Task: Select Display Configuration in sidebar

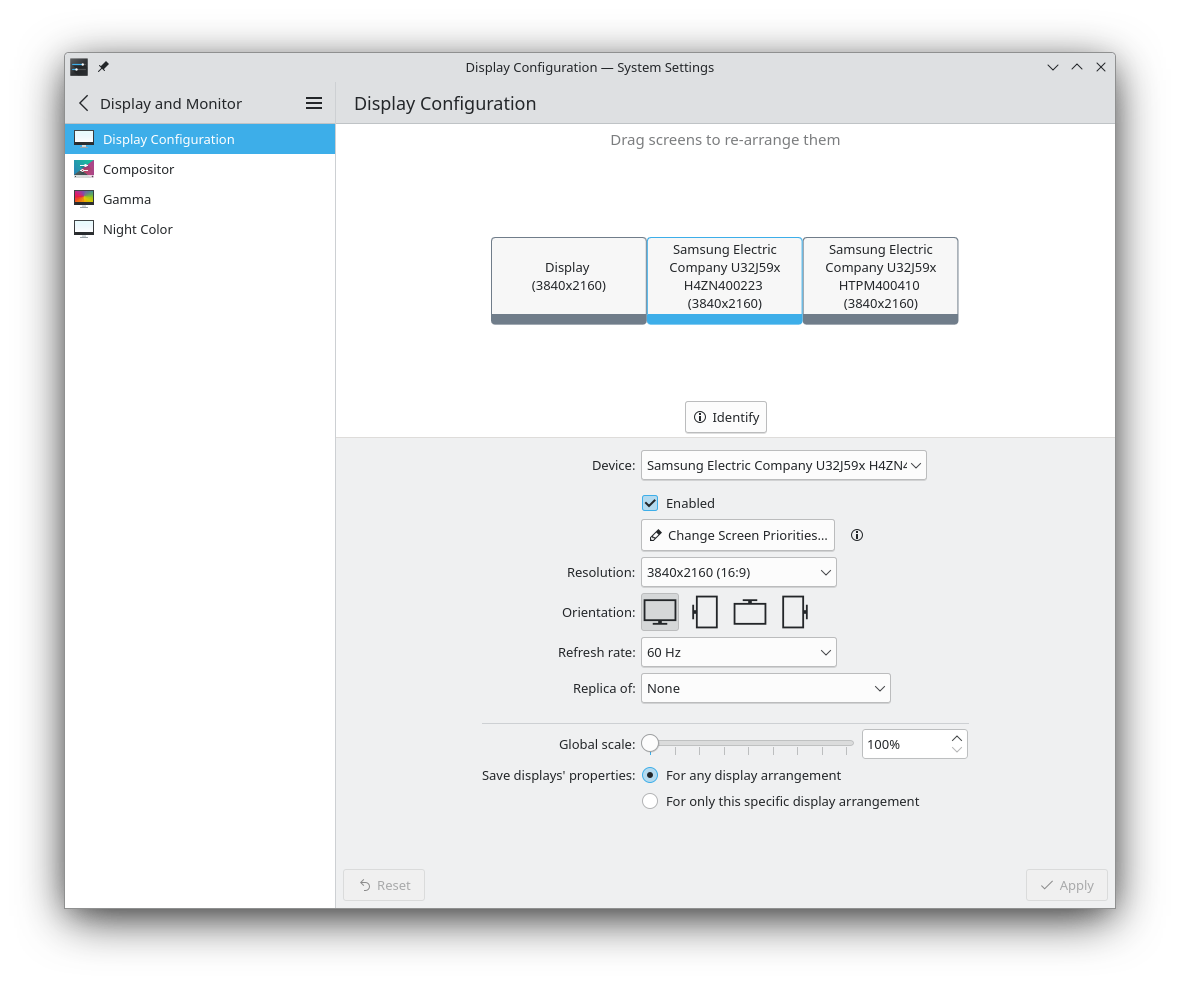Action: click(200, 139)
